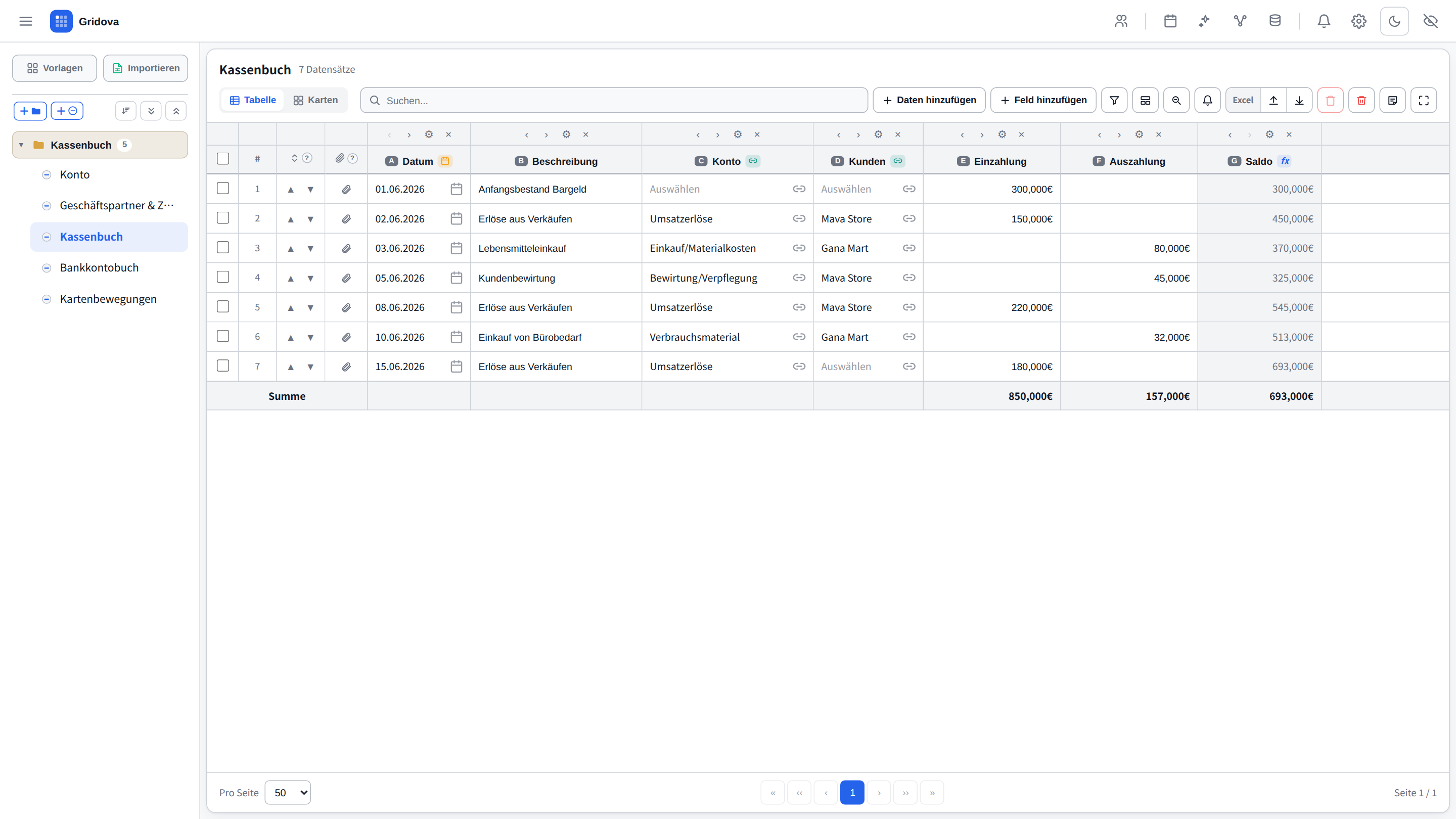Switch to the Karten view tab

[x=315, y=100]
